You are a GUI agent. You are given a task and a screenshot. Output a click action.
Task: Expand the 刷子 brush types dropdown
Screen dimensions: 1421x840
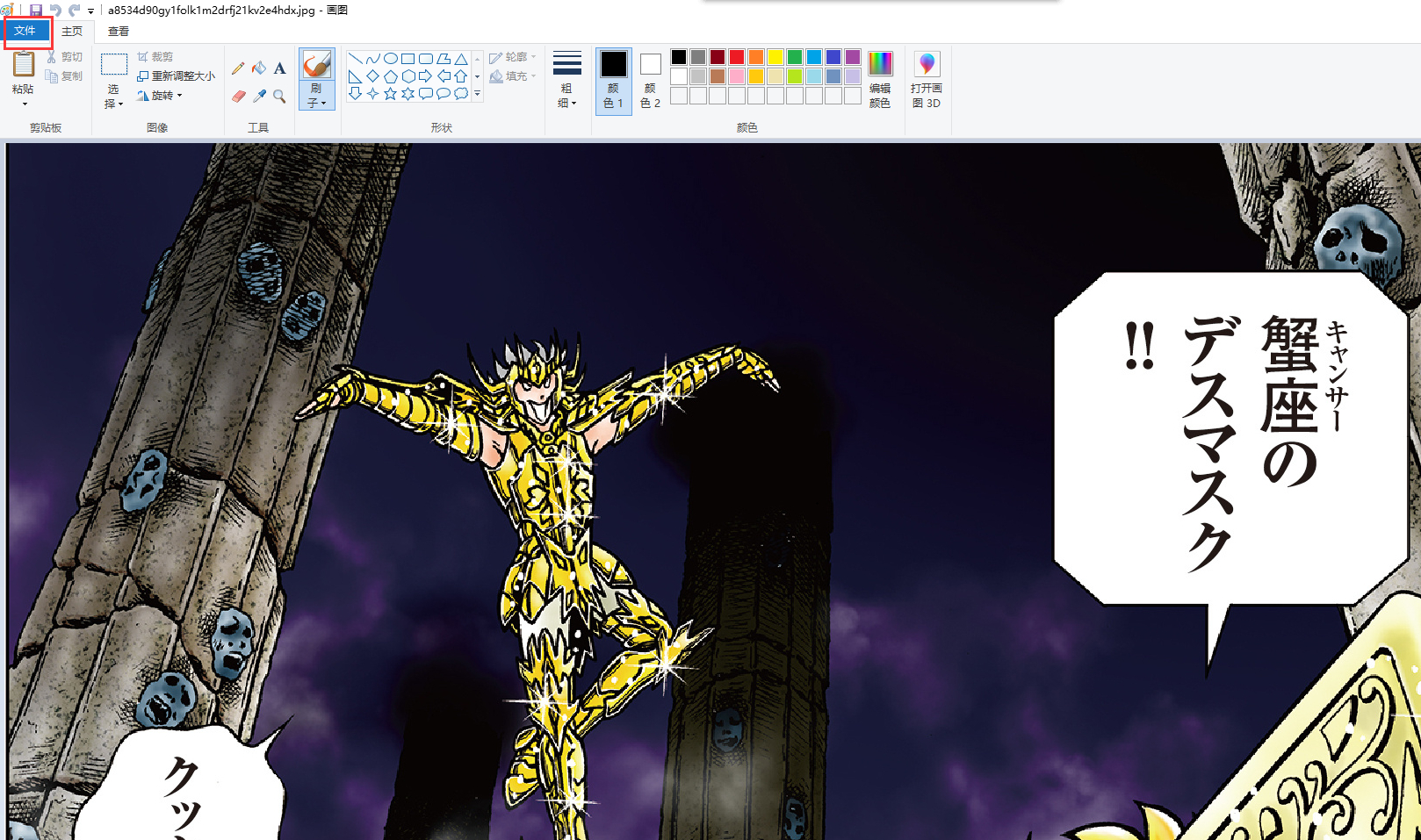(x=317, y=96)
